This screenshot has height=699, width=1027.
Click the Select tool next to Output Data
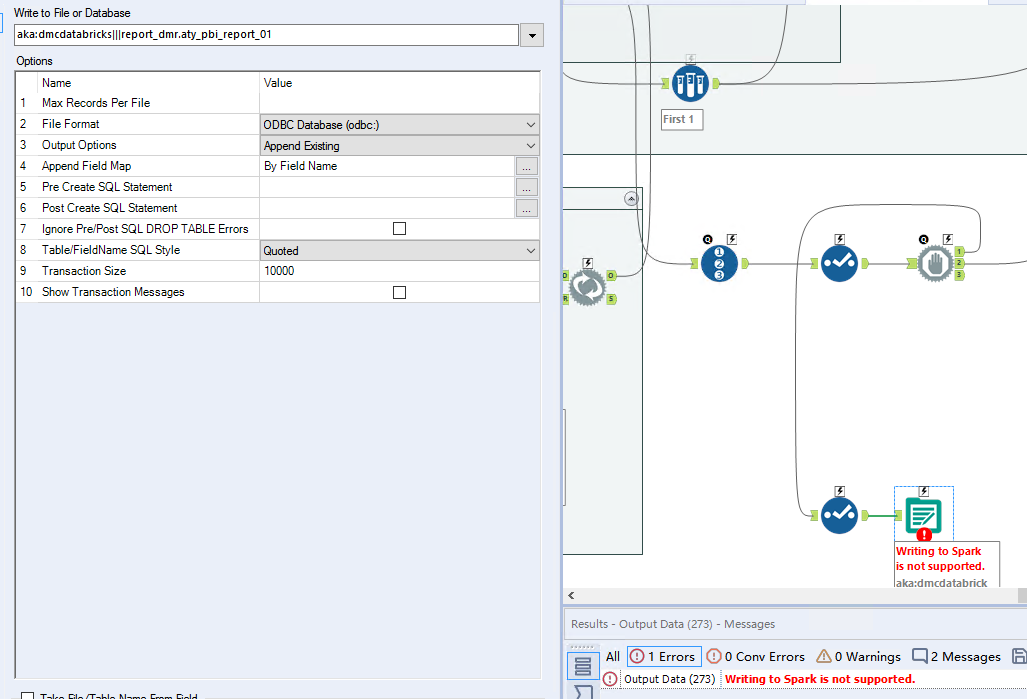click(839, 515)
